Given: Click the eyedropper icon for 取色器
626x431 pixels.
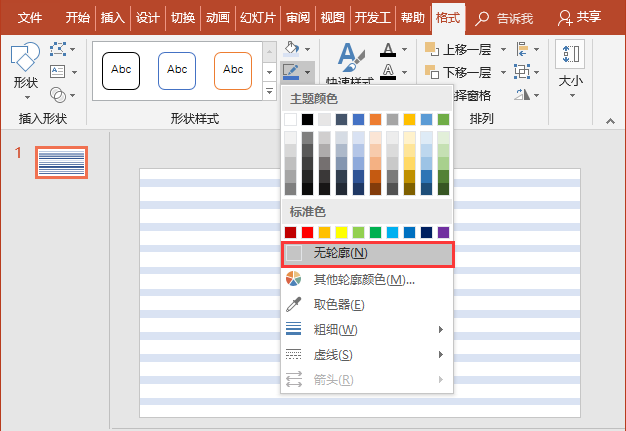Looking at the screenshot, I should point(293,304).
